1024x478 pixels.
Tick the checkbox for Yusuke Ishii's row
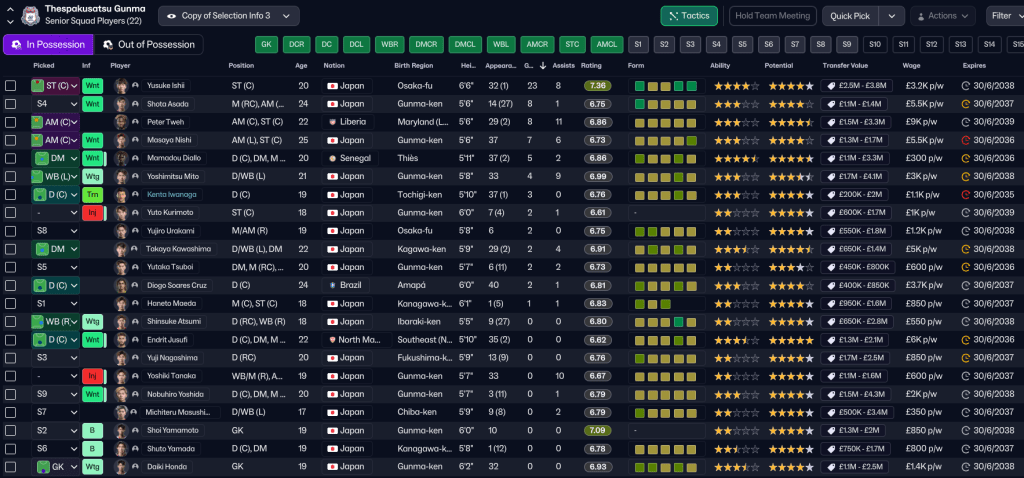11,86
